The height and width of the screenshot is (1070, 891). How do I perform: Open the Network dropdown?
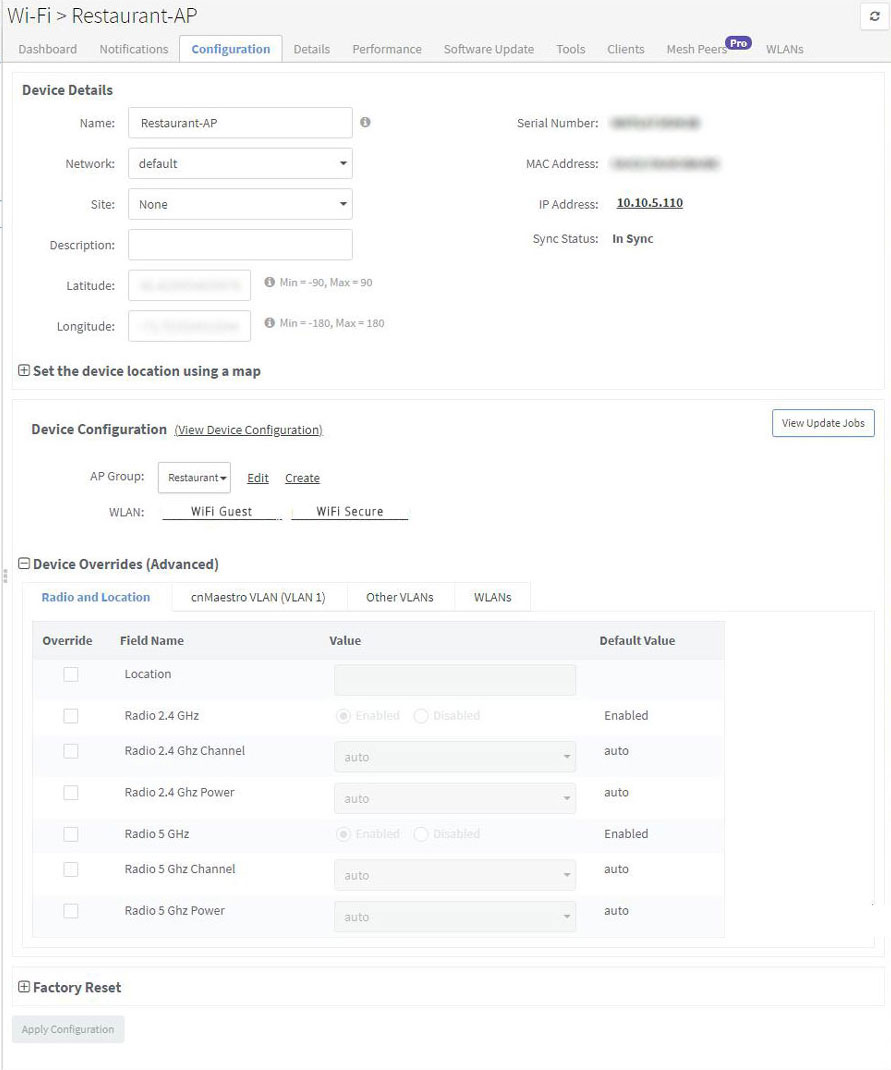coord(240,164)
